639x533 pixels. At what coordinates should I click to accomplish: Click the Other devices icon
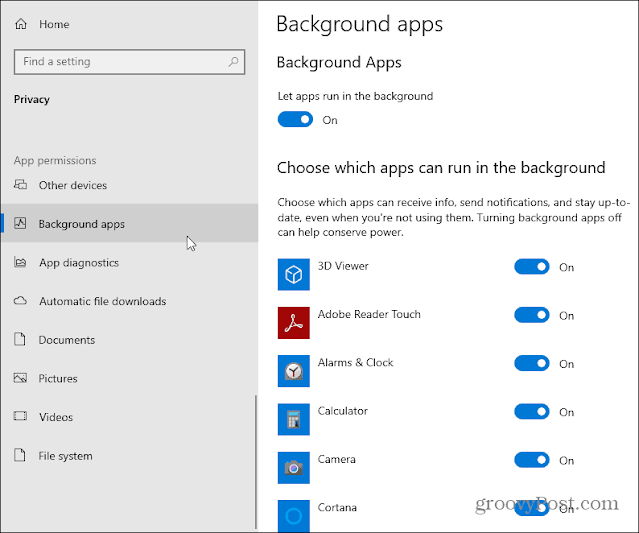[x=20, y=185]
